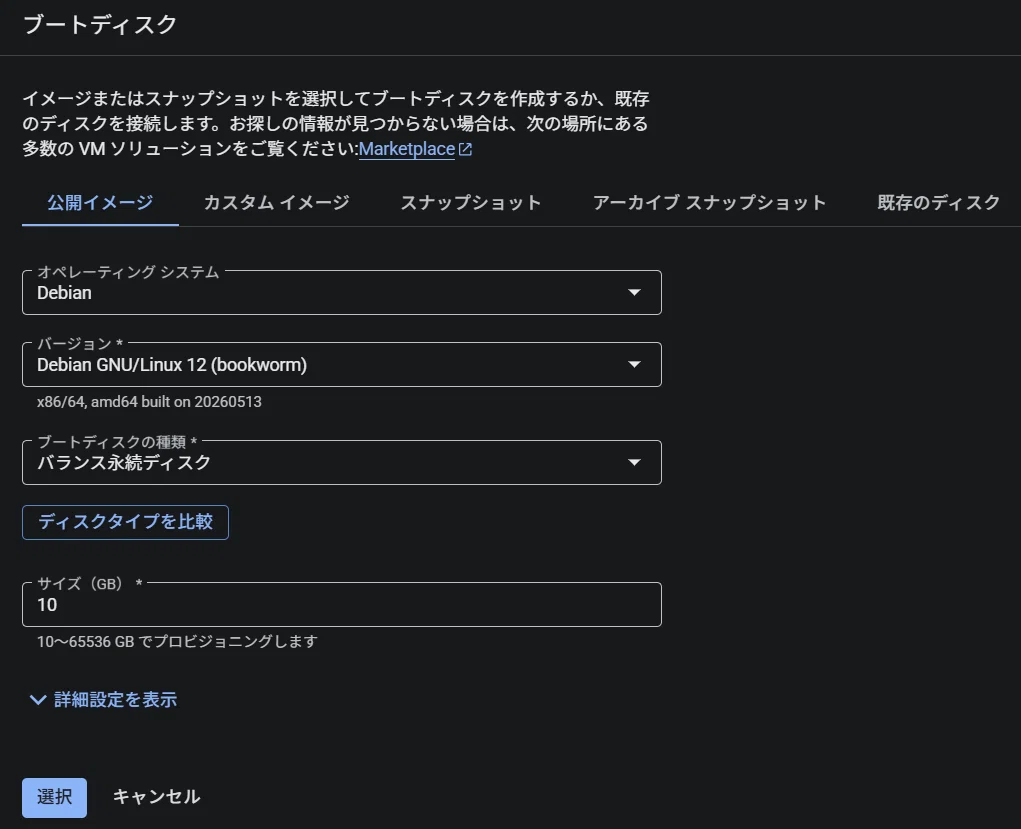Open the オペレーティング システム dropdown showing Debian
The height and width of the screenshot is (829, 1021).
[x=342, y=292]
